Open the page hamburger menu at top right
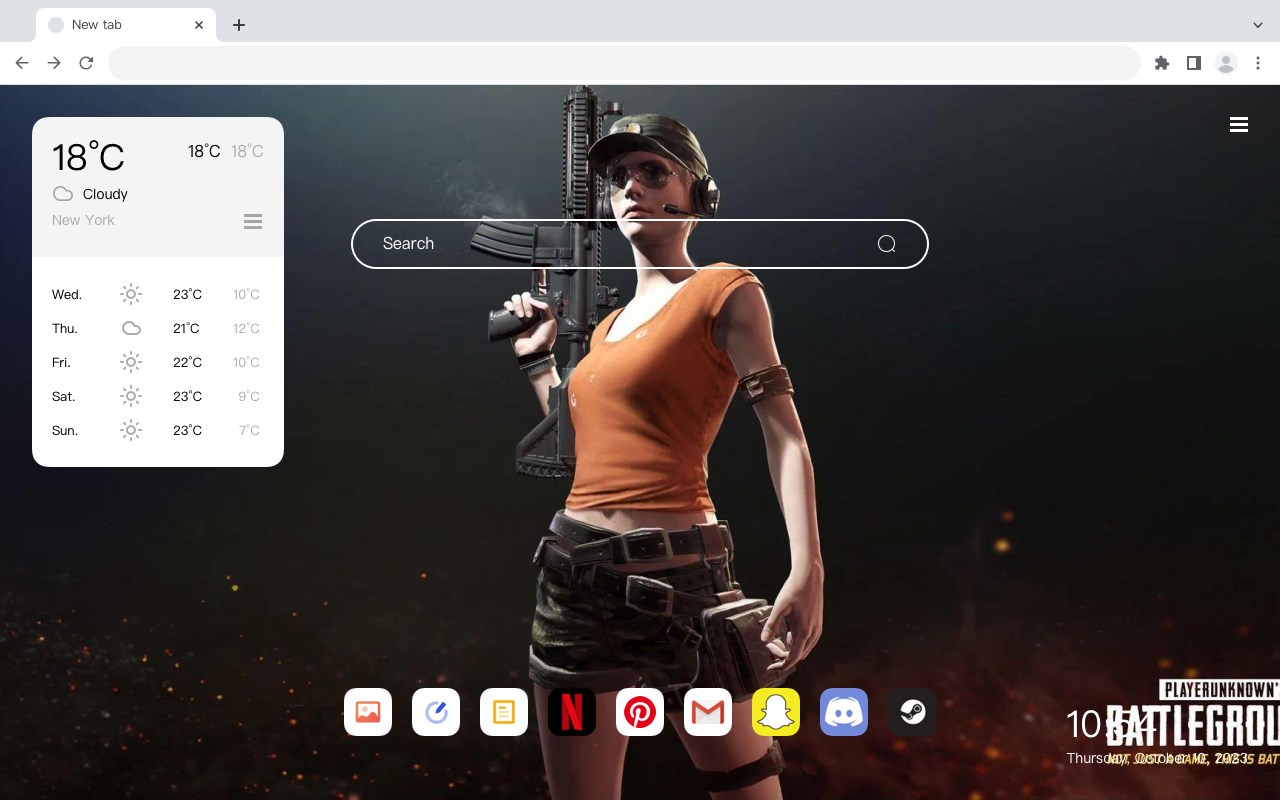The width and height of the screenshot is (1280, 800). tap(1239, 125)
